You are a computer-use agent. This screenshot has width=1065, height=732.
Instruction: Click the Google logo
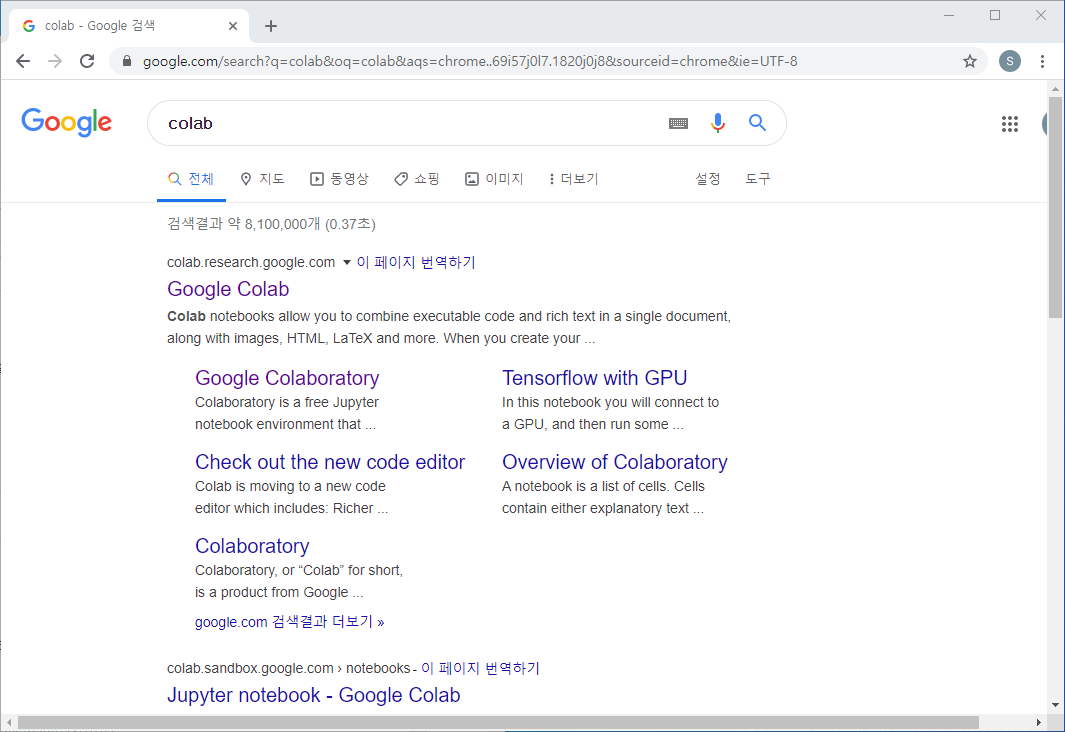(x=67, y=122)
